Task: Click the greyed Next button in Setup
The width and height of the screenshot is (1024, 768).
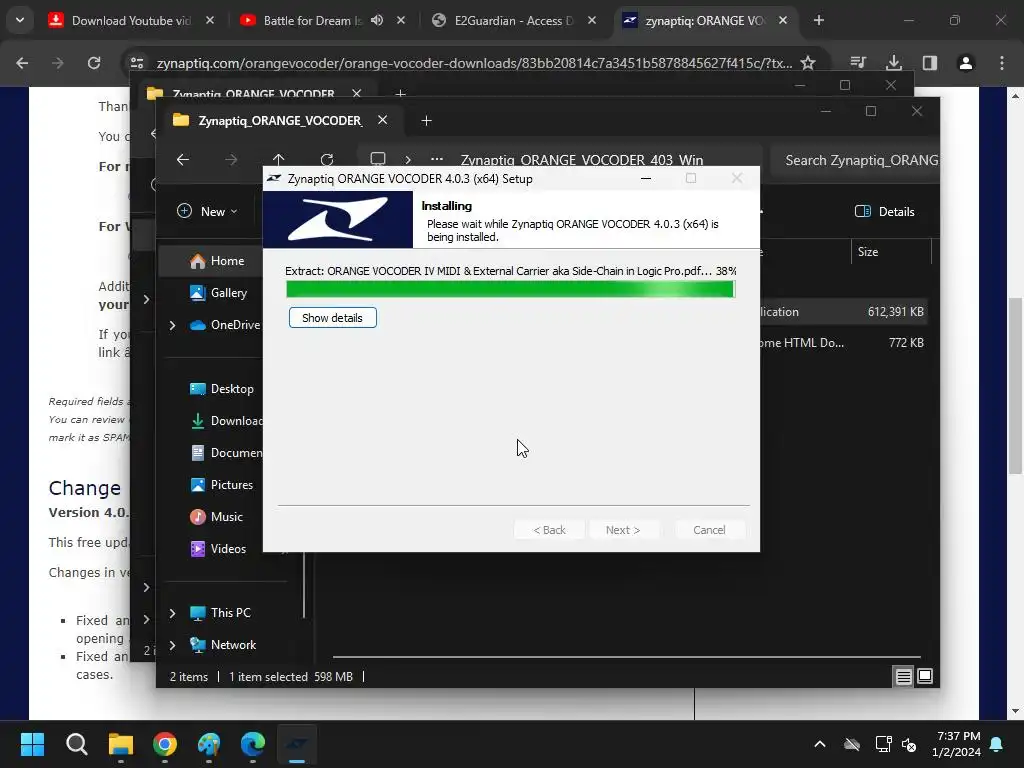Action: 623,530
